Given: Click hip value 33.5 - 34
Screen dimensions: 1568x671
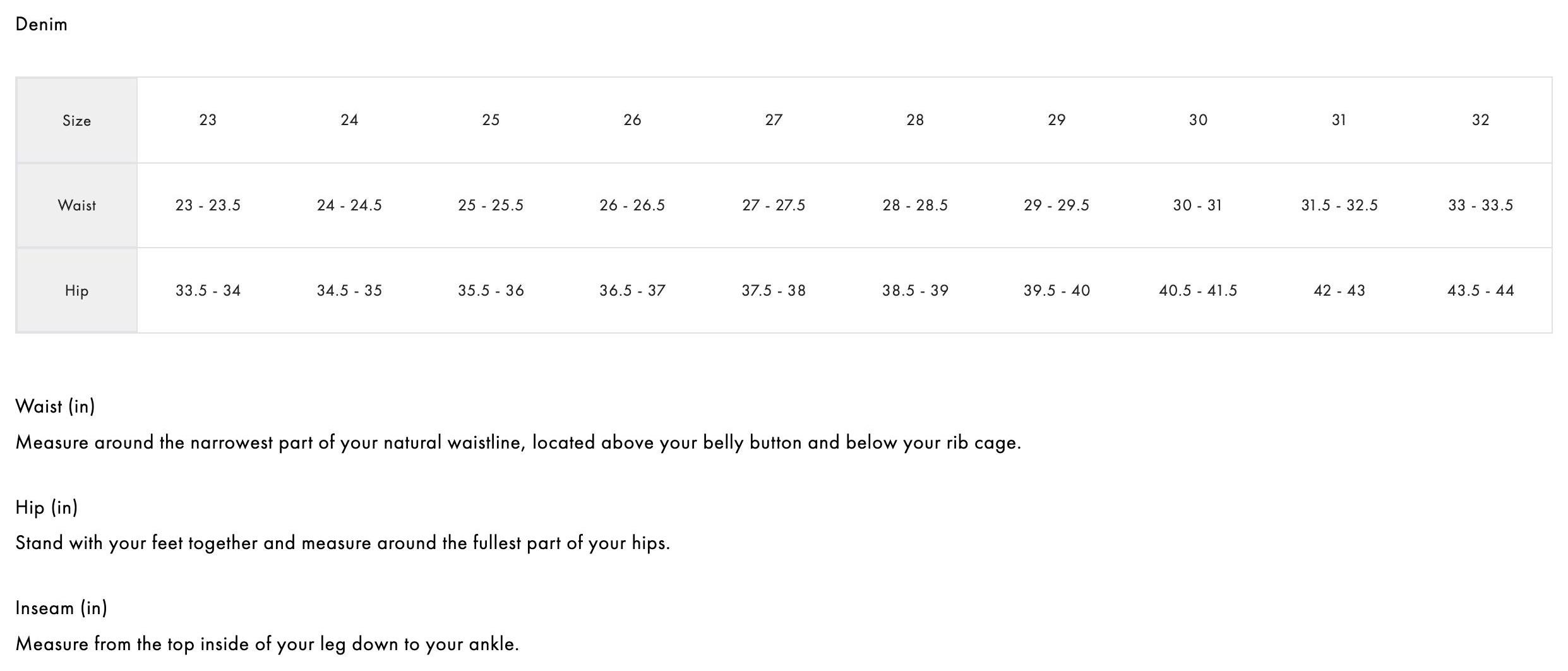Looking at the screenshot, I should click(208, 291).
